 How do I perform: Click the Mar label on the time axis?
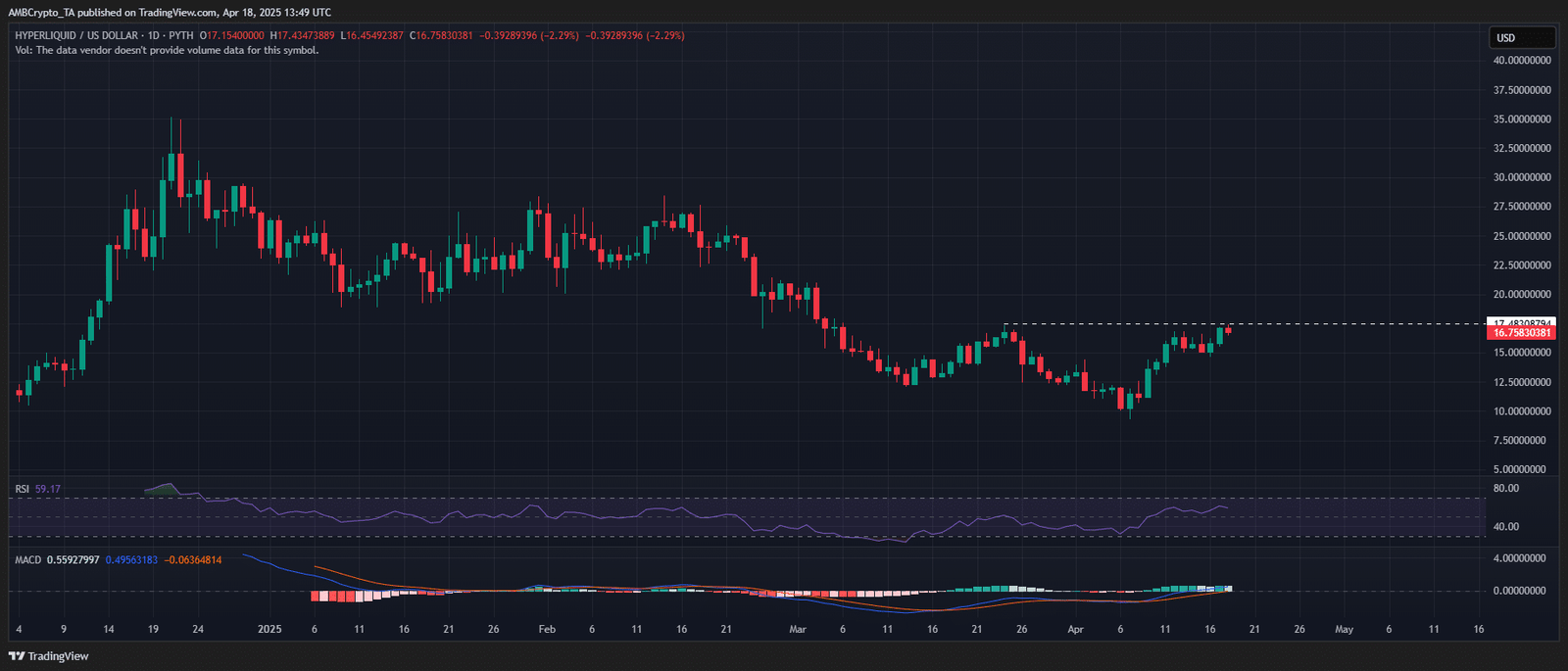798,629
